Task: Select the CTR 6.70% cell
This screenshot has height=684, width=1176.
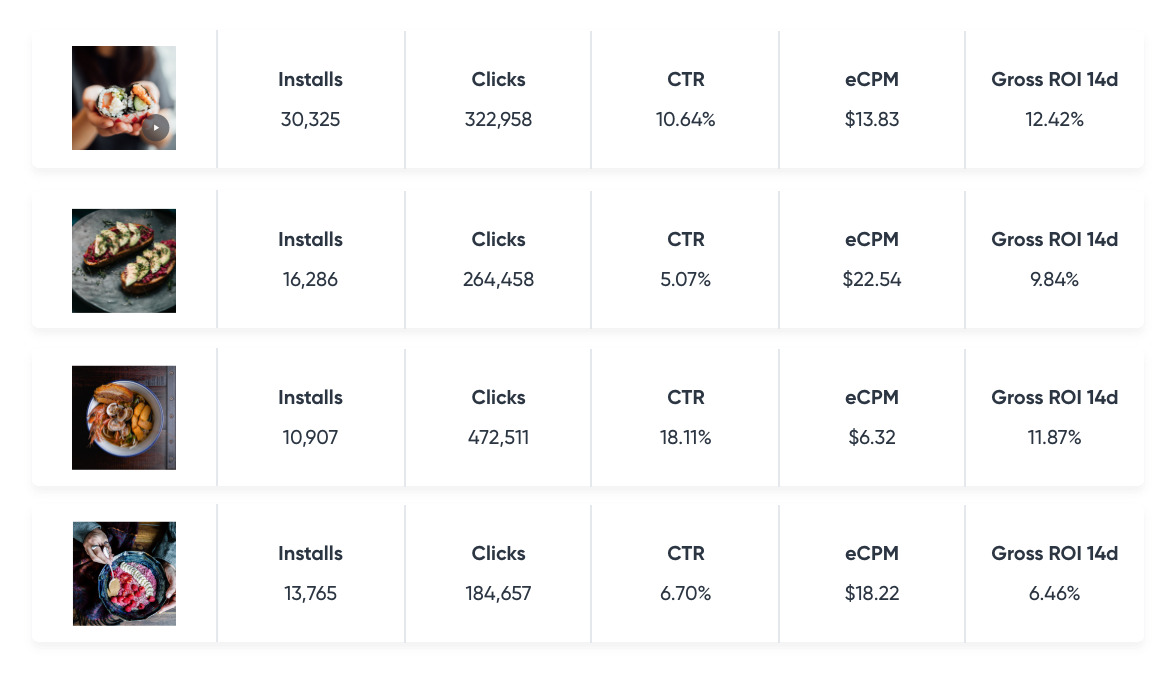Action: [686, 573]
